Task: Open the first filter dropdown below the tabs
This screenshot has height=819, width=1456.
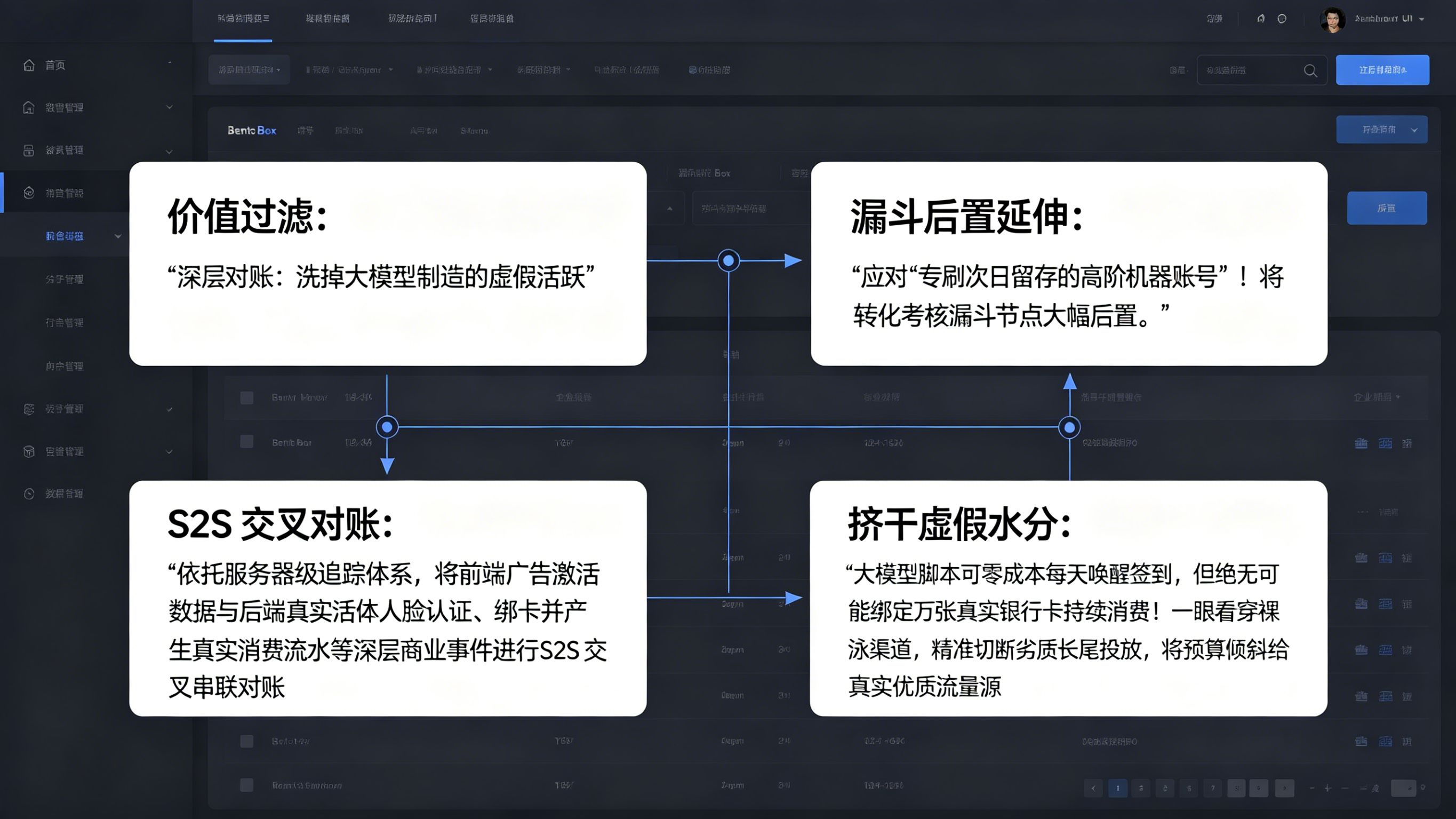Action: 249,69
